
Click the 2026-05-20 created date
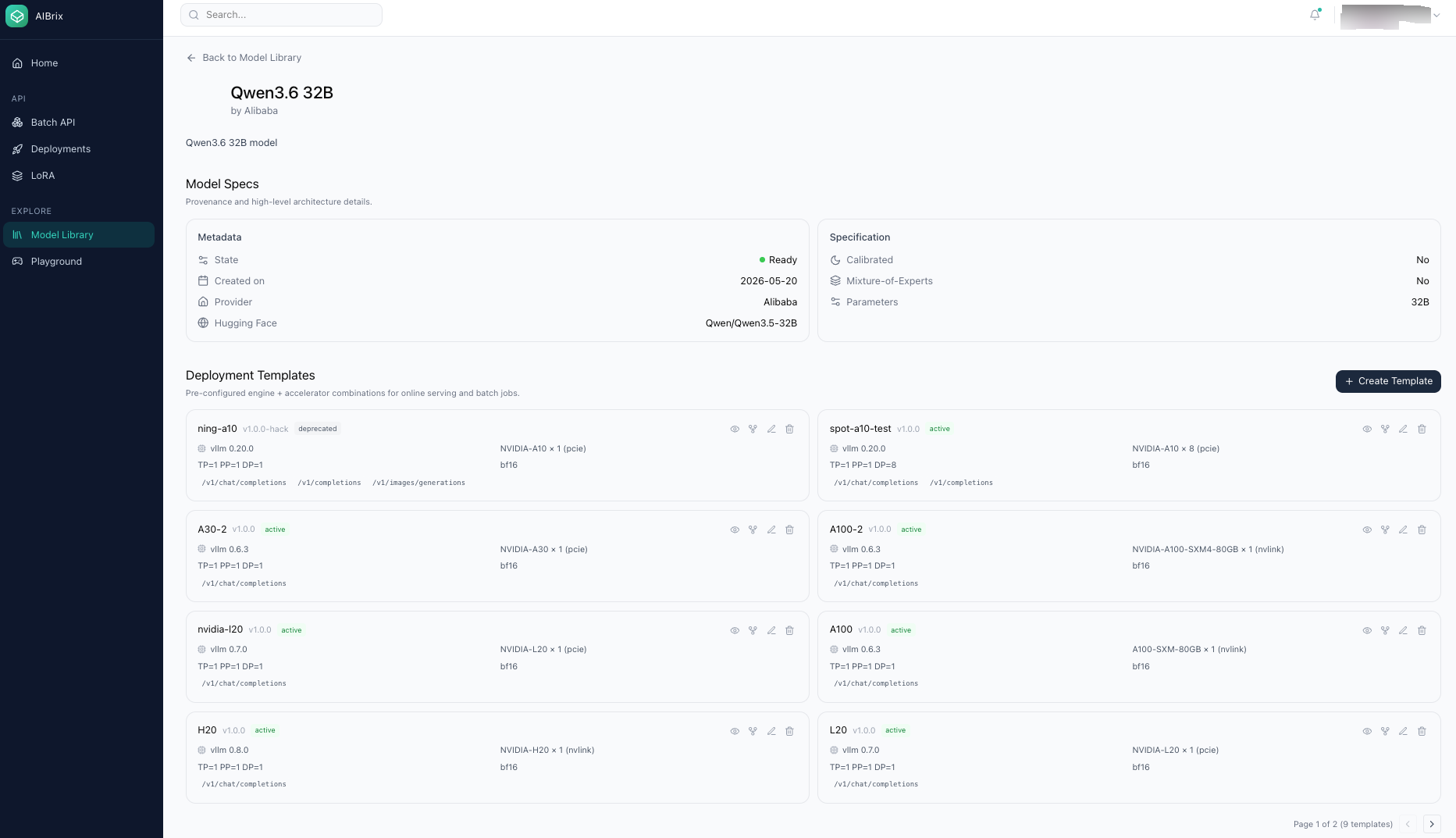[x=769, y=281]
